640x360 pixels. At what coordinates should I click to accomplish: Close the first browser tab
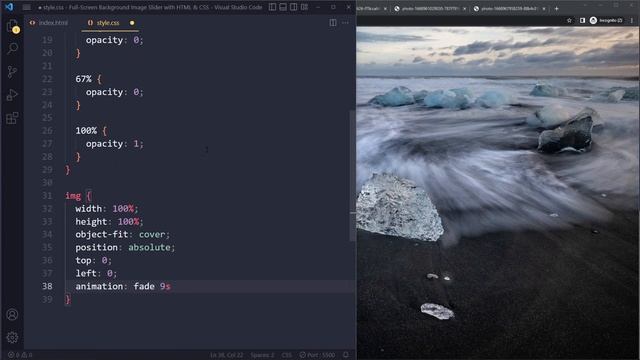pos(384,8)
